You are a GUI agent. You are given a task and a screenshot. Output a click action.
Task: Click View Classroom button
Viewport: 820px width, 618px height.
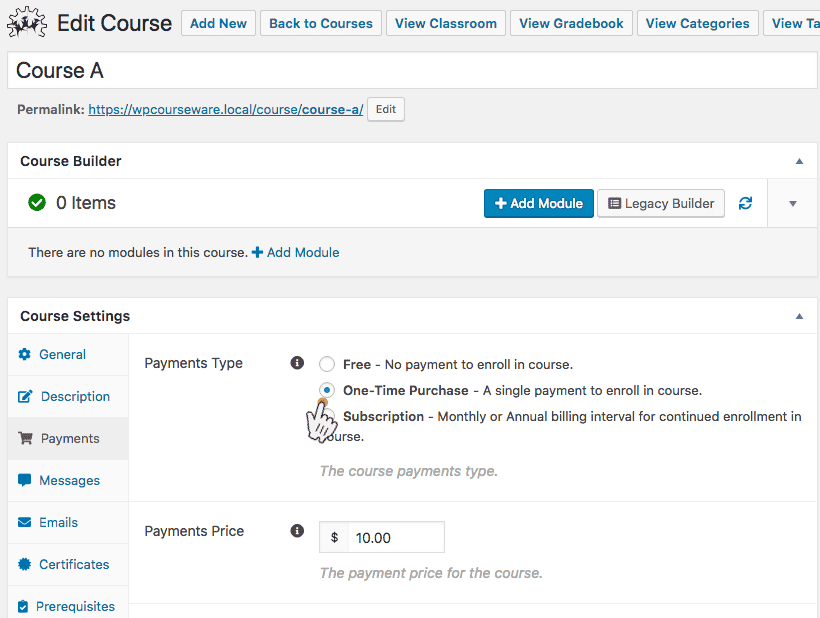point(446,24)
